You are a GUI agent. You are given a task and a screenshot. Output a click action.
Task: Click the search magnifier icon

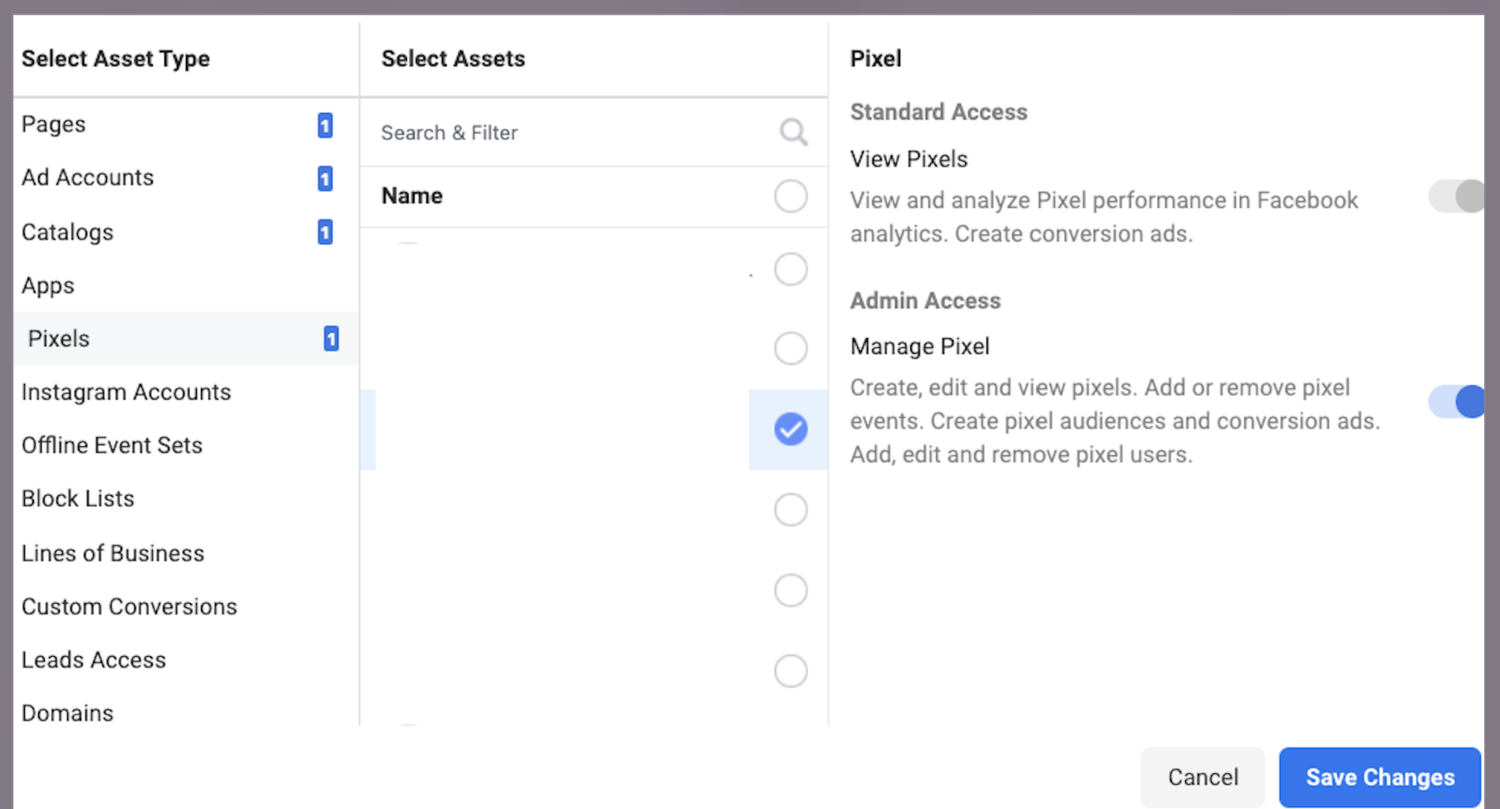point(794,133)
